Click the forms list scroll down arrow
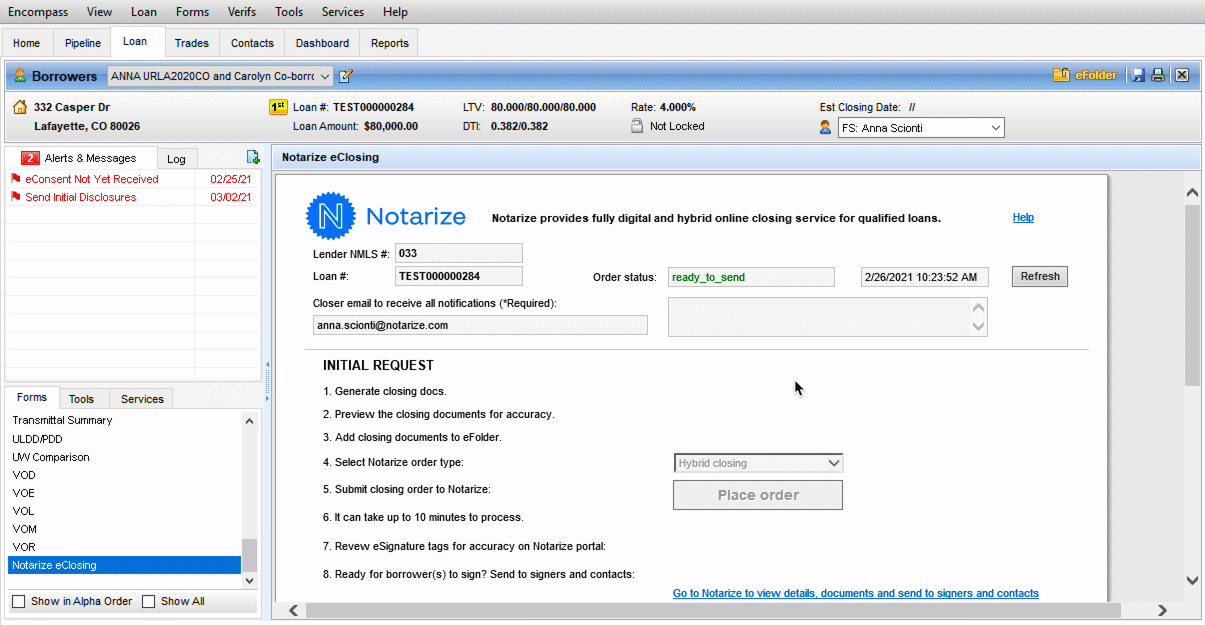Image resolution: width=1205 pixels, height=626 pixels. pyautogui.click(x=250, y=580)
